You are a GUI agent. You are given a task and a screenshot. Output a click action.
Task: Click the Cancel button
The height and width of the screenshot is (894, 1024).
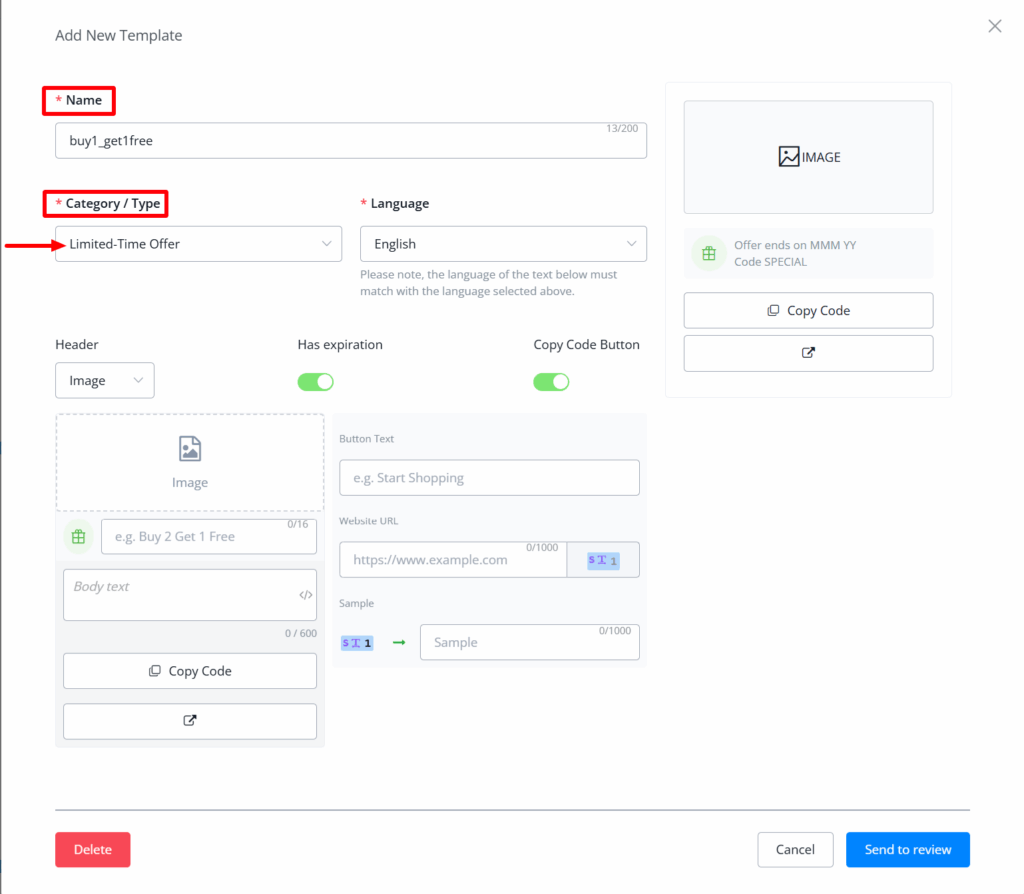794,850
